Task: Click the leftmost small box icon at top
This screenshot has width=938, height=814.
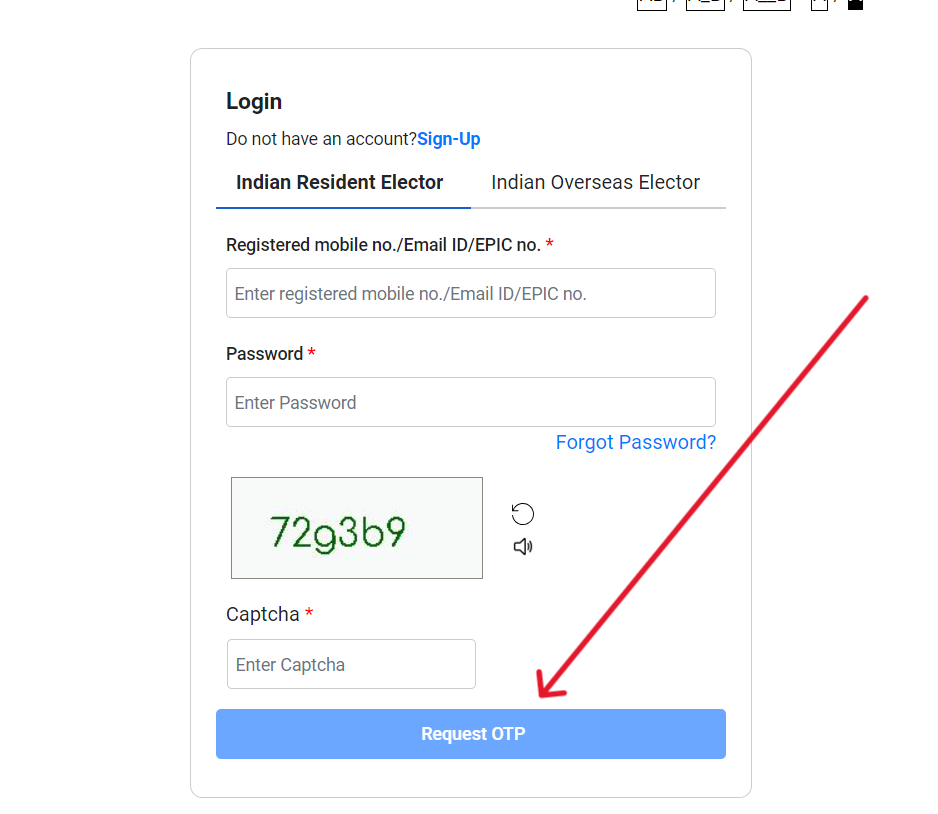Action: pyautogui.click(x=651, y=4)
